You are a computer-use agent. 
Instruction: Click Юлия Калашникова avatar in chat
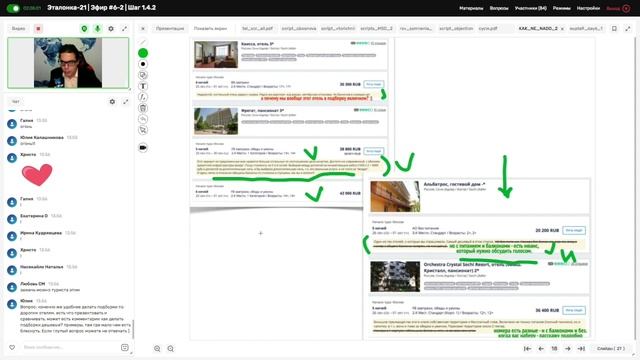tap(12, 141)
